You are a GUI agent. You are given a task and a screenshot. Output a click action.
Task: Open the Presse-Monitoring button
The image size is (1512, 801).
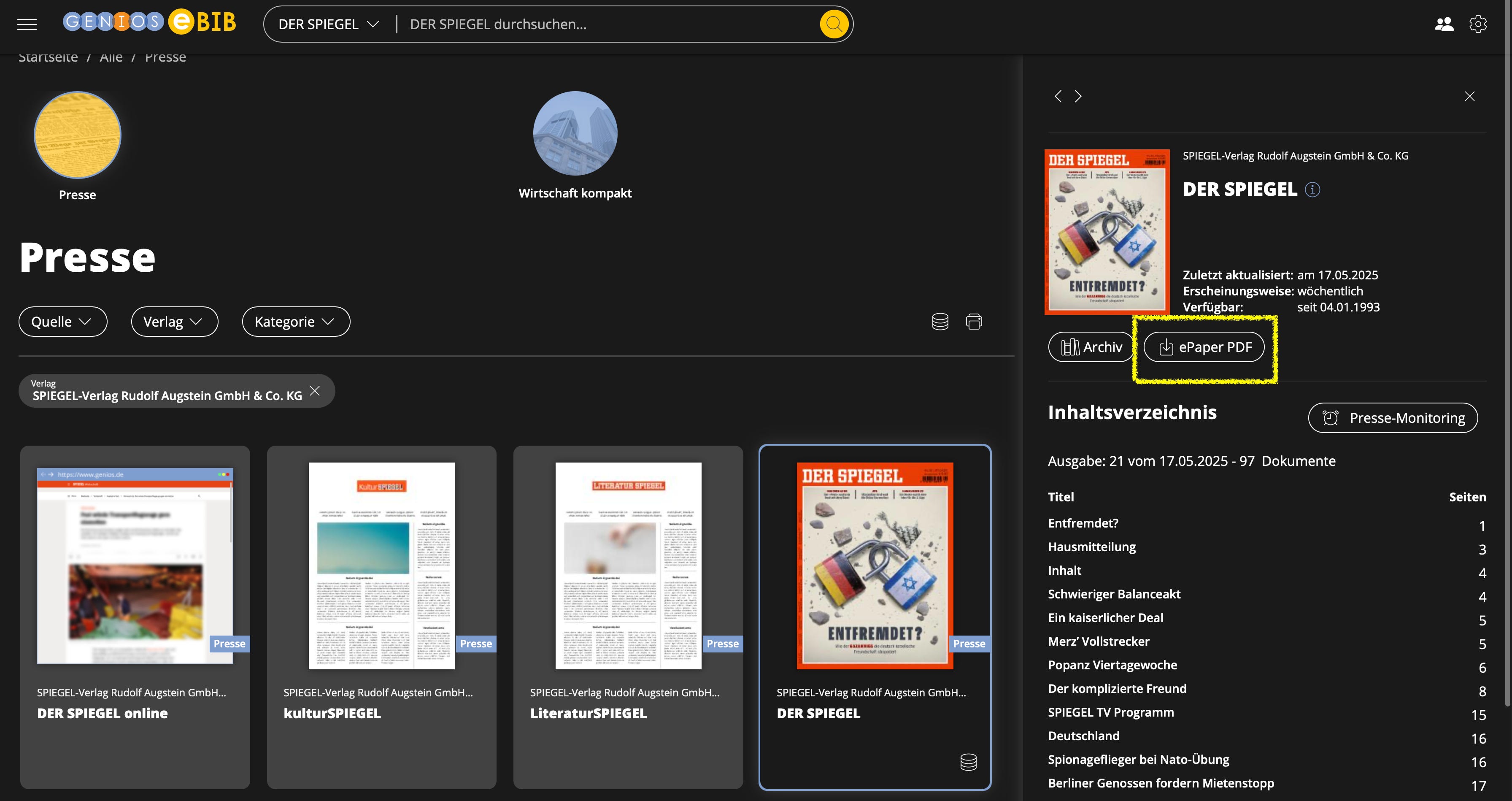click(1393, 417)
